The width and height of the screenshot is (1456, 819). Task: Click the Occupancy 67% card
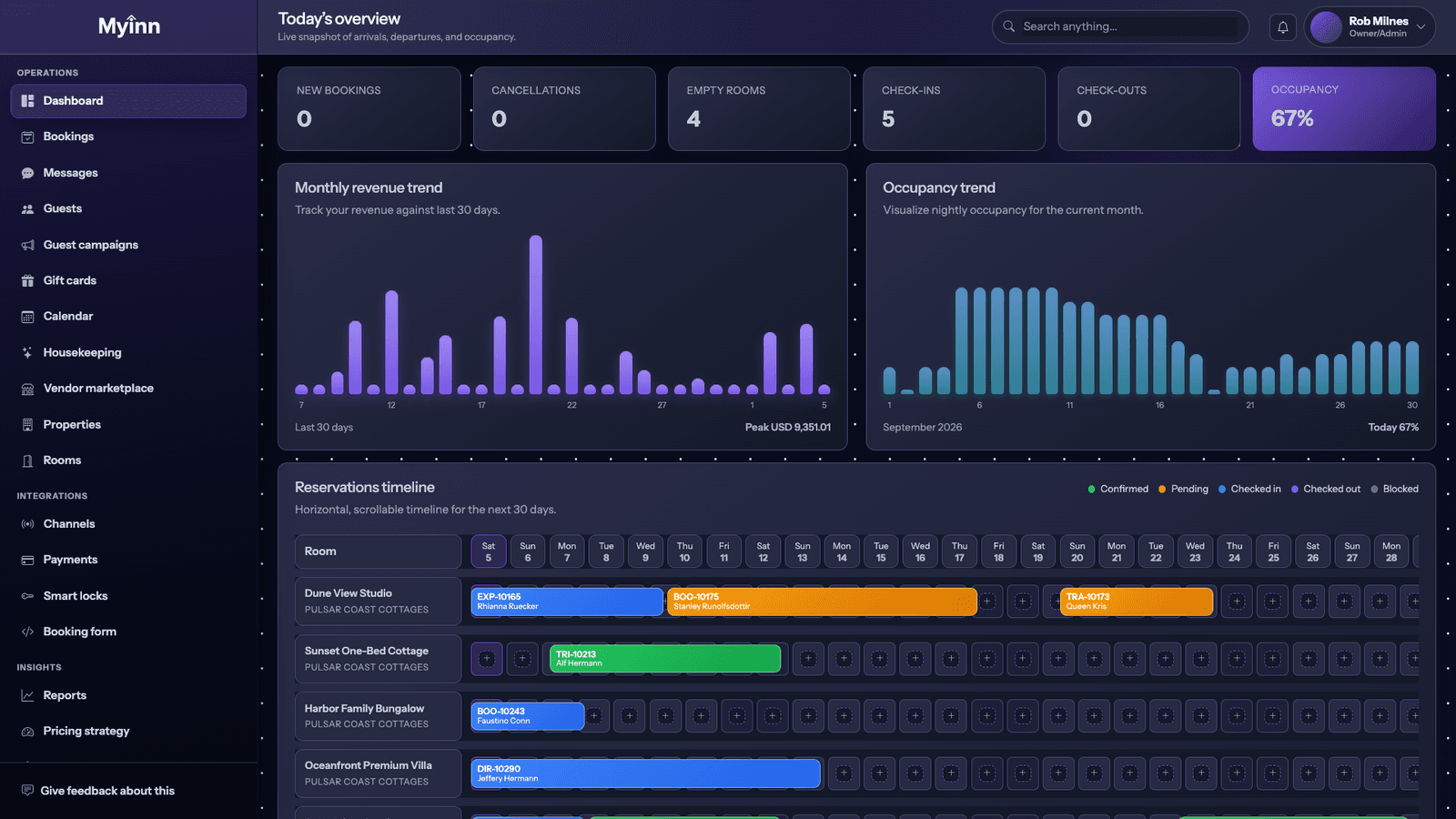1344,108
